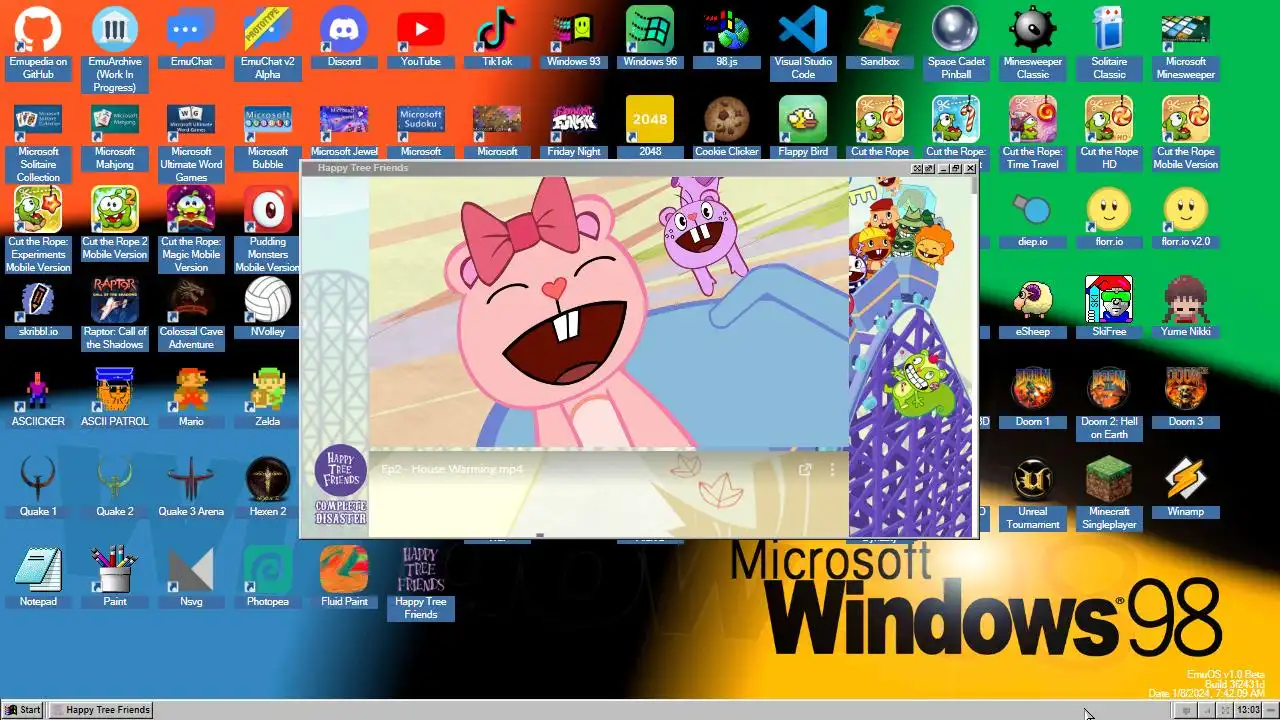Launch the Unreal Tournament icon
This screenshot has height=720, width=1280.
click(1033, 493)
